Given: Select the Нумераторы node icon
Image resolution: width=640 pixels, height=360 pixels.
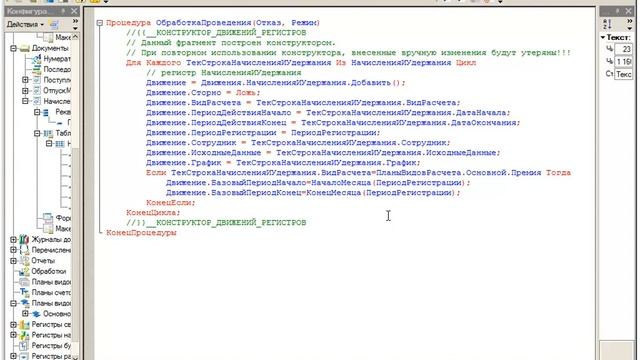Looking at the screenshot, I should tap(36, 59).
